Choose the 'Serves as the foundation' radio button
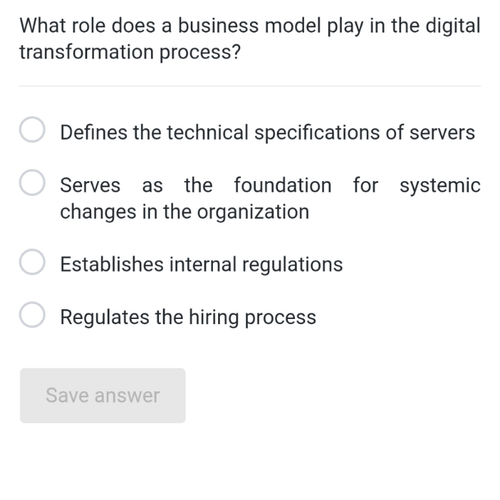Screen dimensions: 500x500 [x=32, y=182]
